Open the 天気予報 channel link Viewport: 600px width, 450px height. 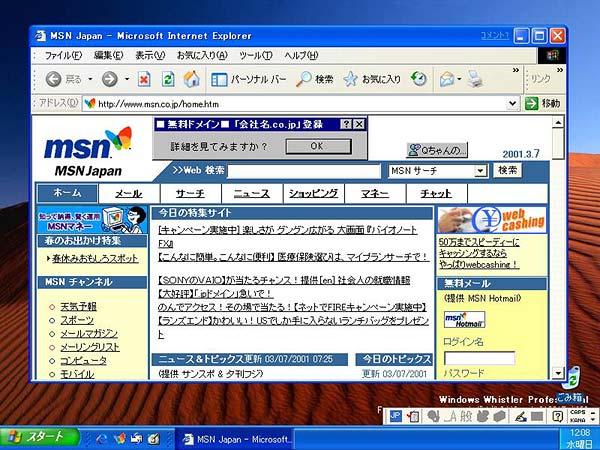[78, 307]
